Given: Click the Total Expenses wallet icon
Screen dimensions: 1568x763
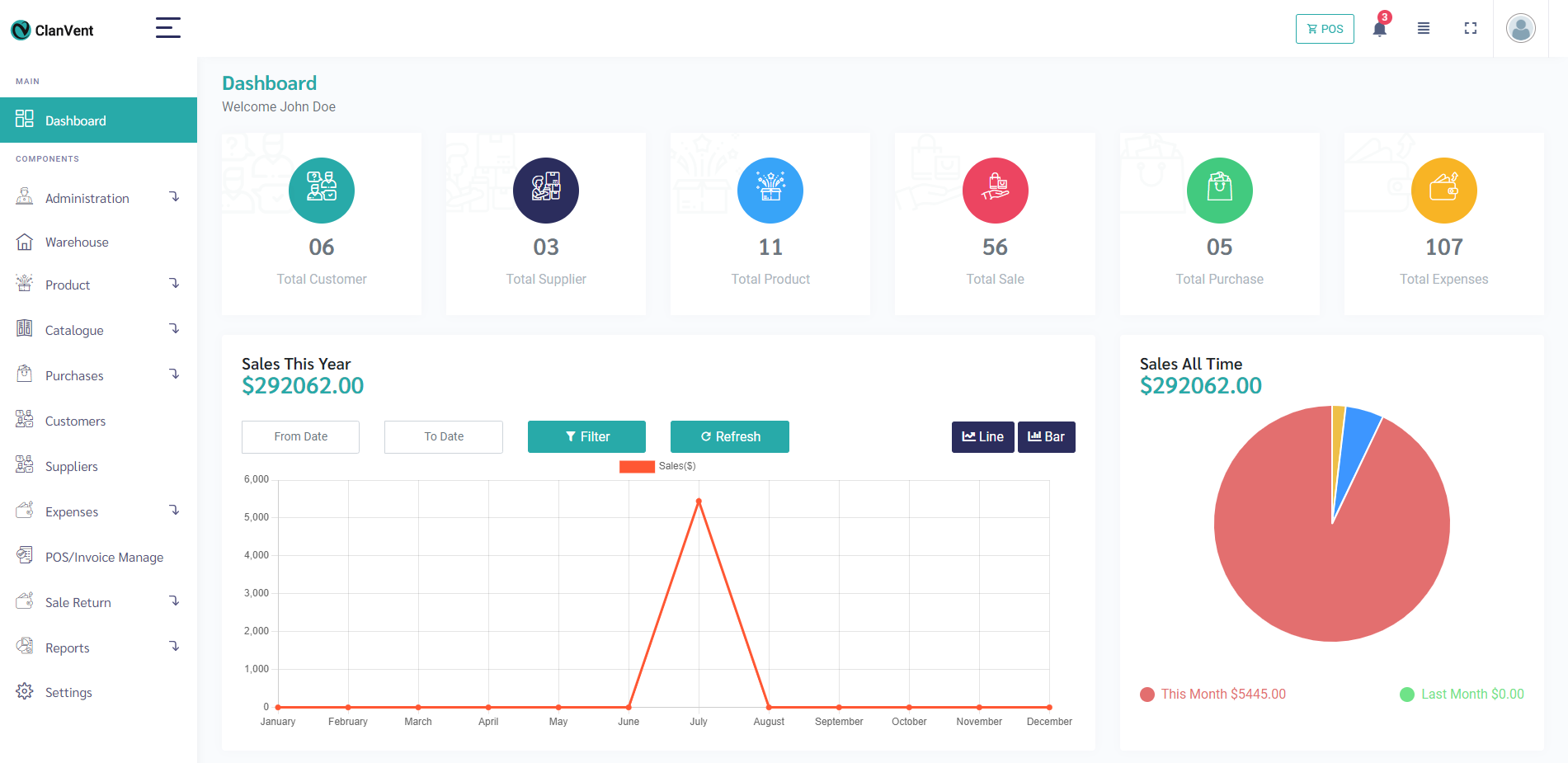Looking at the screenshot, I should pyautogui.click(x=1443, y=191).
